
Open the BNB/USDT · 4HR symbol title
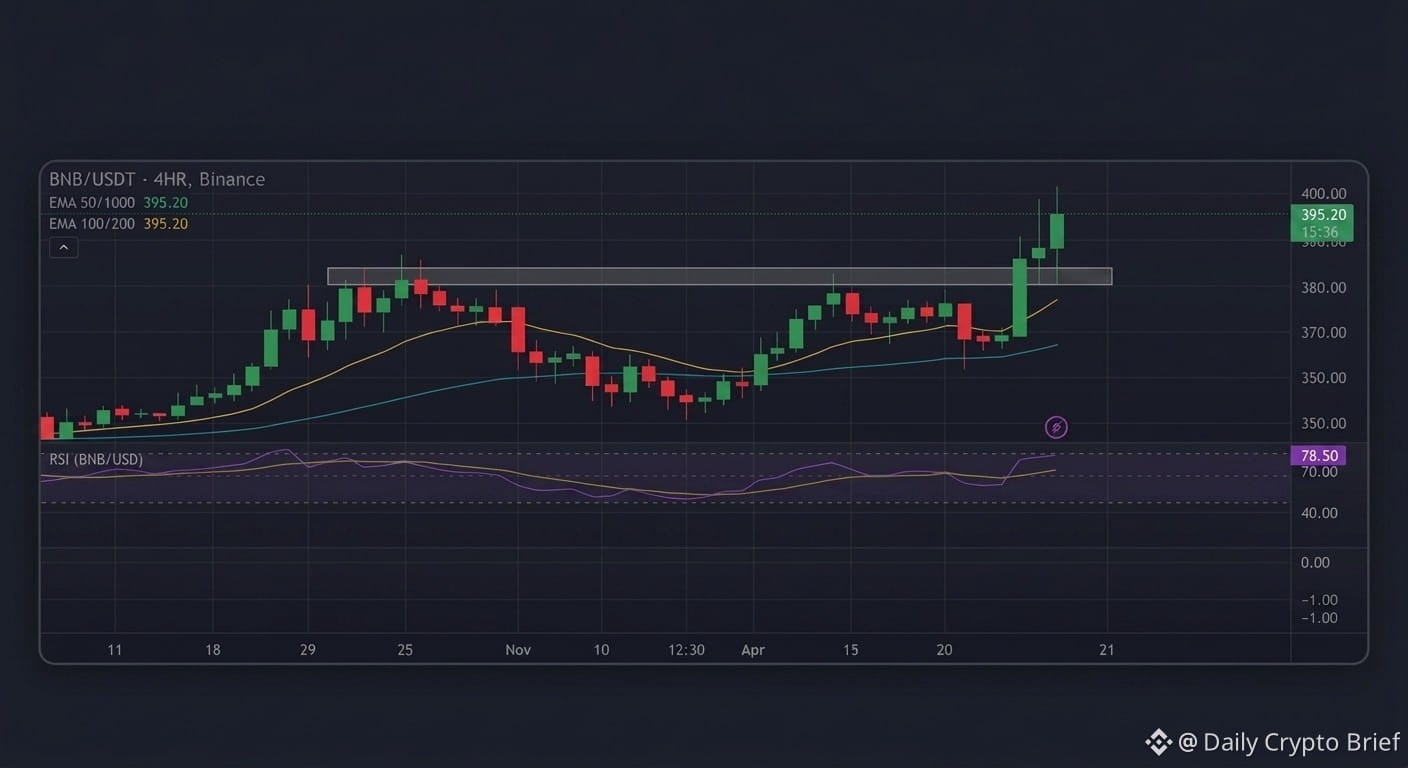pos(157,180)
